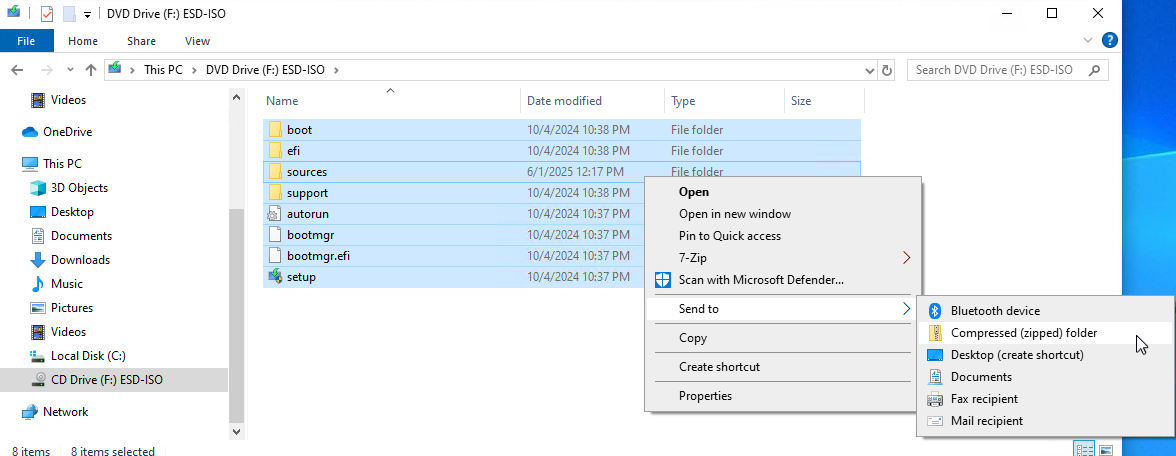
Task: Expand the ribbon with the chevron
Action: 1088,40
